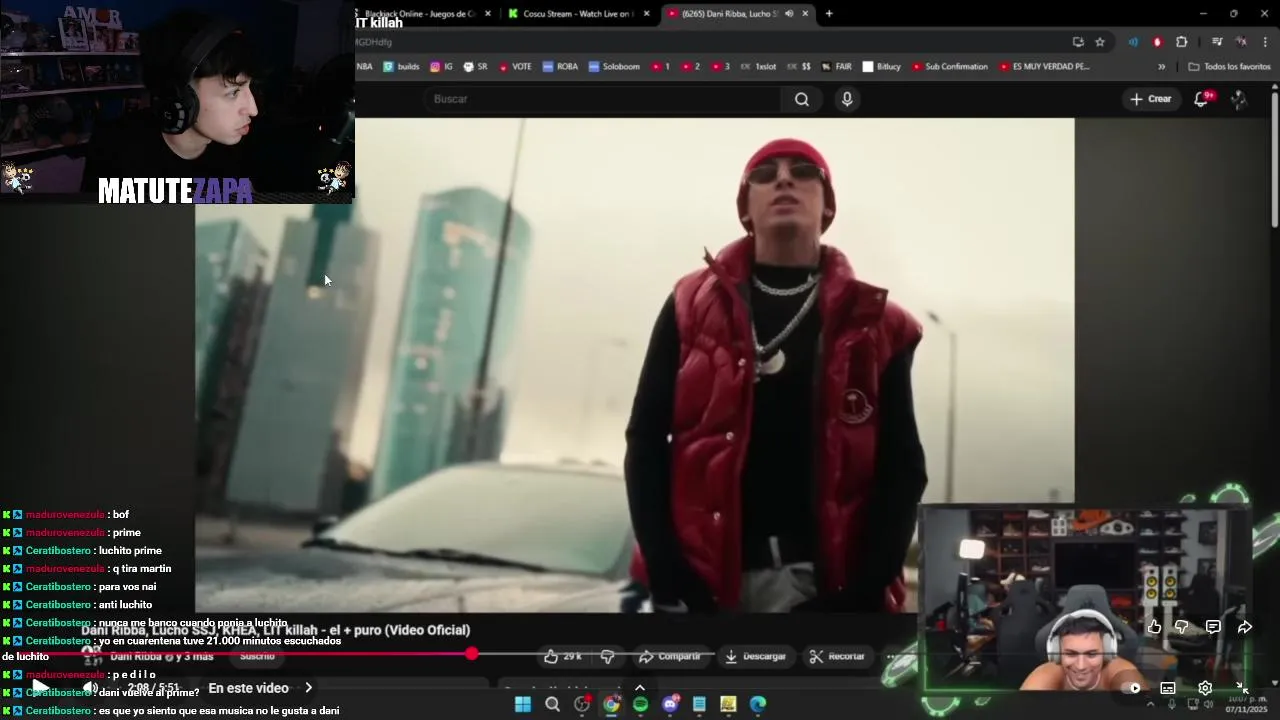Focus the Buscar search input field
This screenshot has width=1280, height=720.
click(x=603, y=99)
